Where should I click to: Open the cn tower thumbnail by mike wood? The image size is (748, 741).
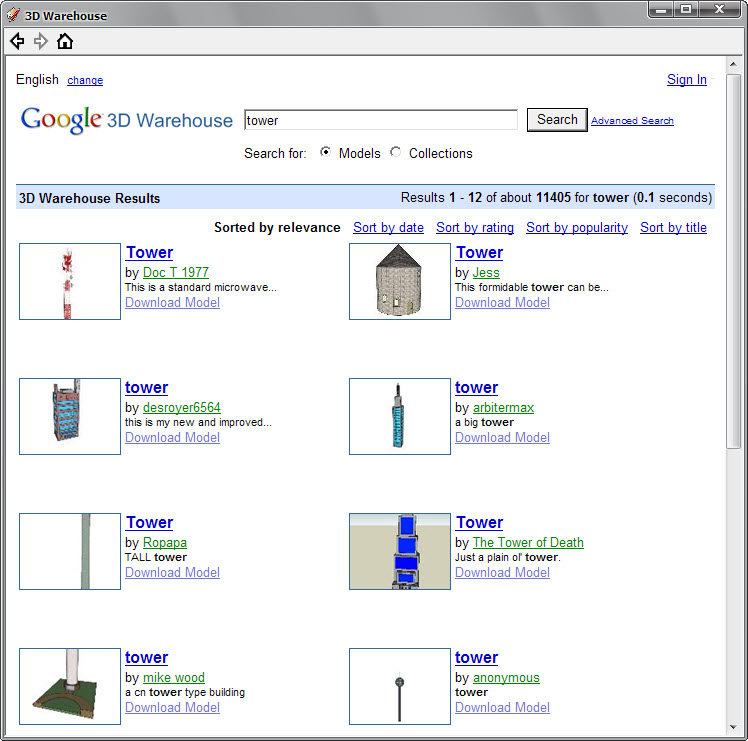click(x=70, y=686)
